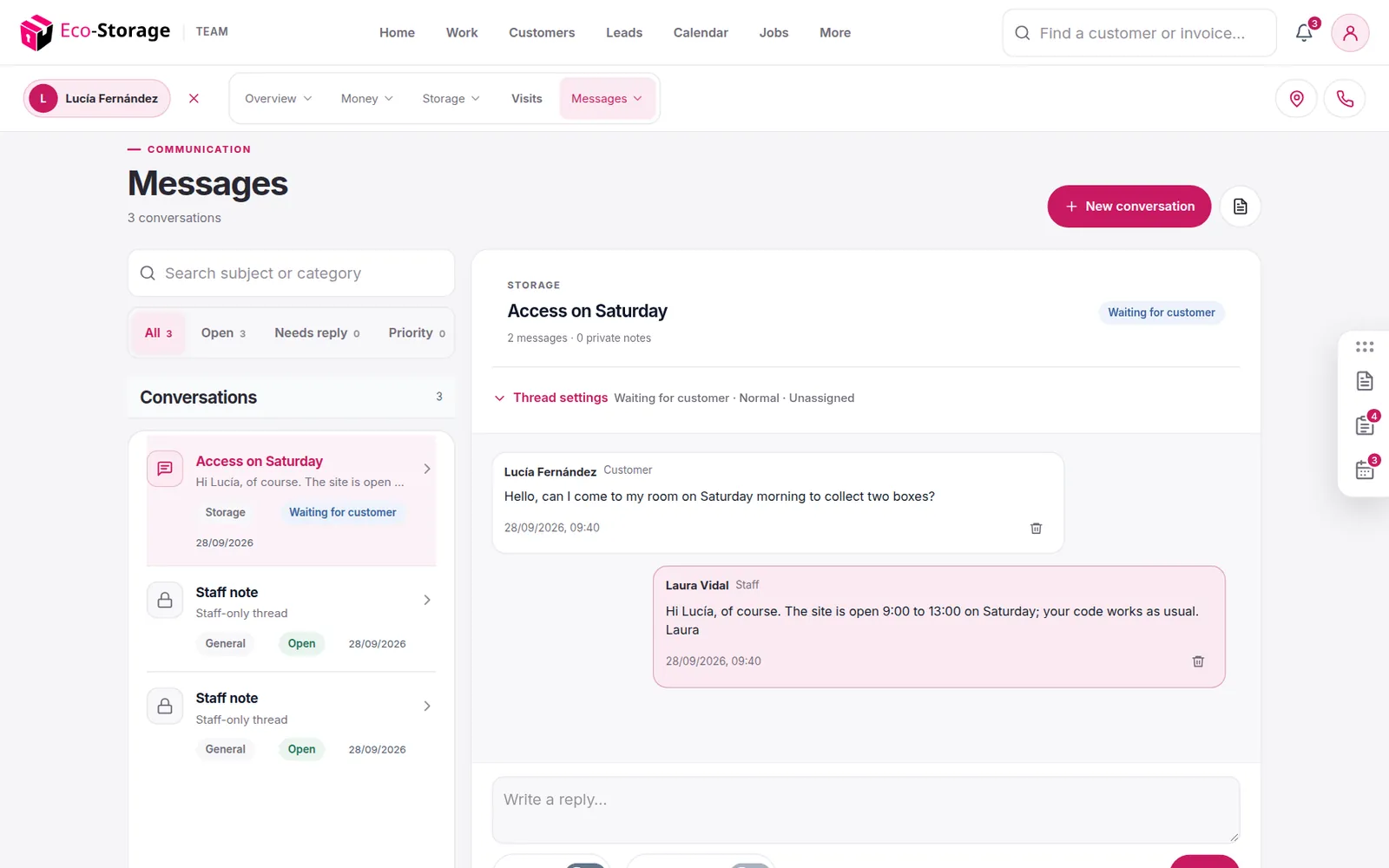Screen dimensions: 1389x868
Task: Click the Eco-Storage logo
Action: click(x=95, y=32)
